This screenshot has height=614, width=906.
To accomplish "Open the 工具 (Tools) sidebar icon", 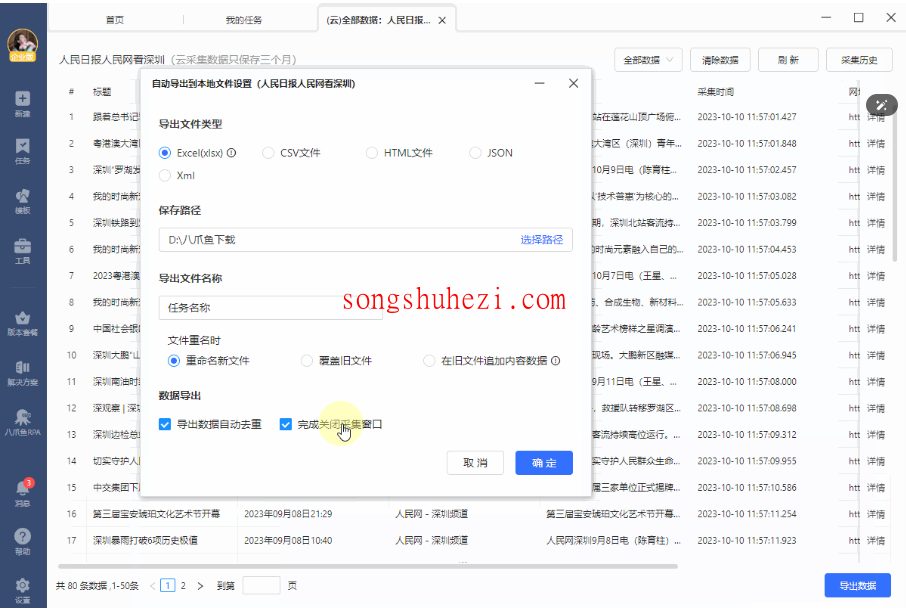I will click(23, 251).
